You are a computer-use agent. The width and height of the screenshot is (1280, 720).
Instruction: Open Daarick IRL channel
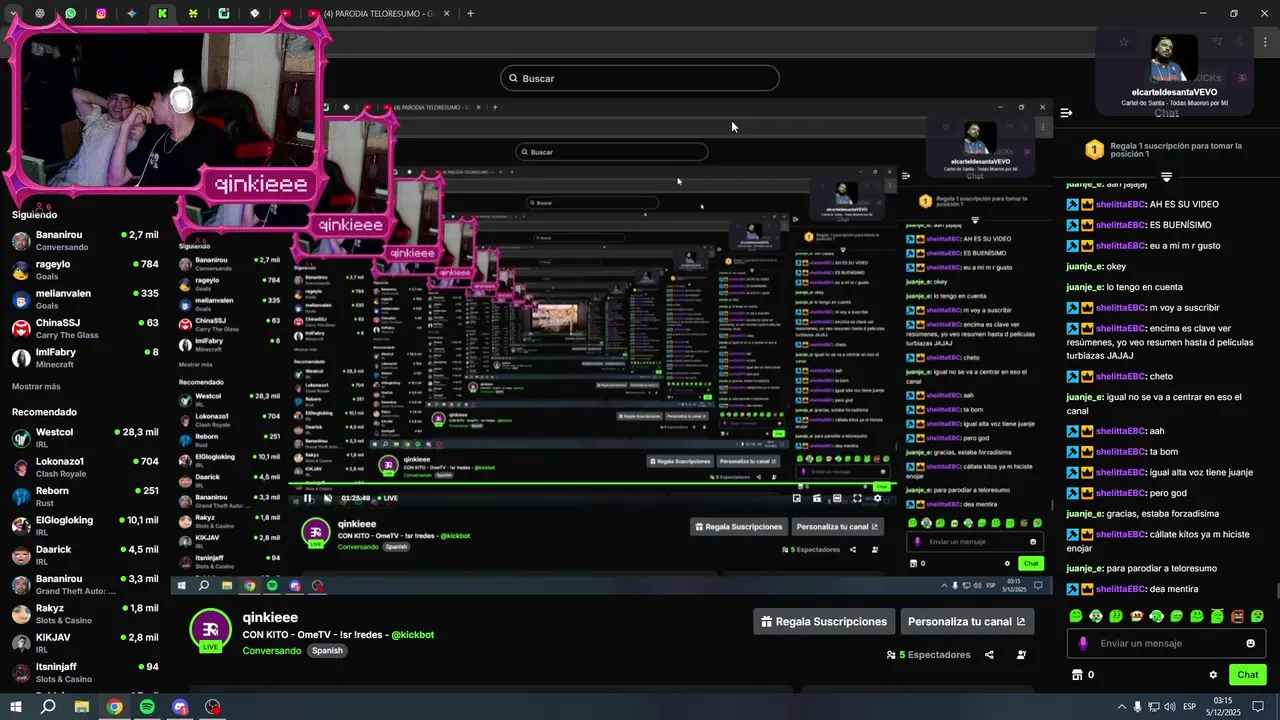pyautogui.click(x=85, y=555)
